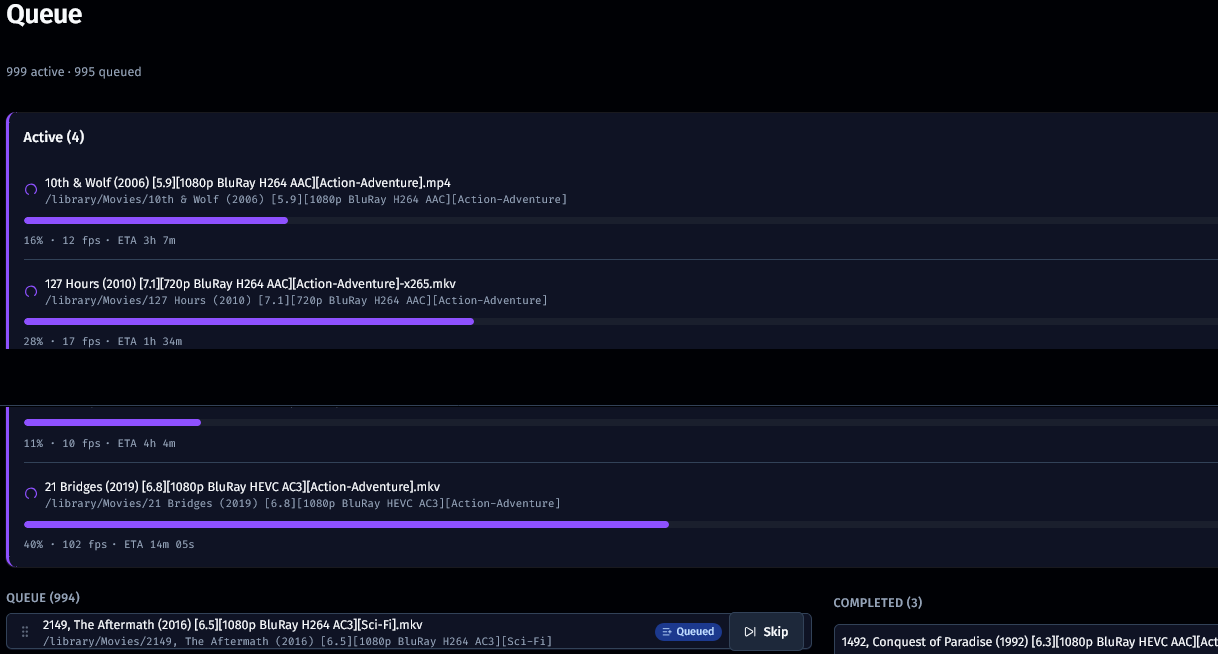Click the 11% · 10 fps status line
Screen dimensions: 1218x654
100,444
